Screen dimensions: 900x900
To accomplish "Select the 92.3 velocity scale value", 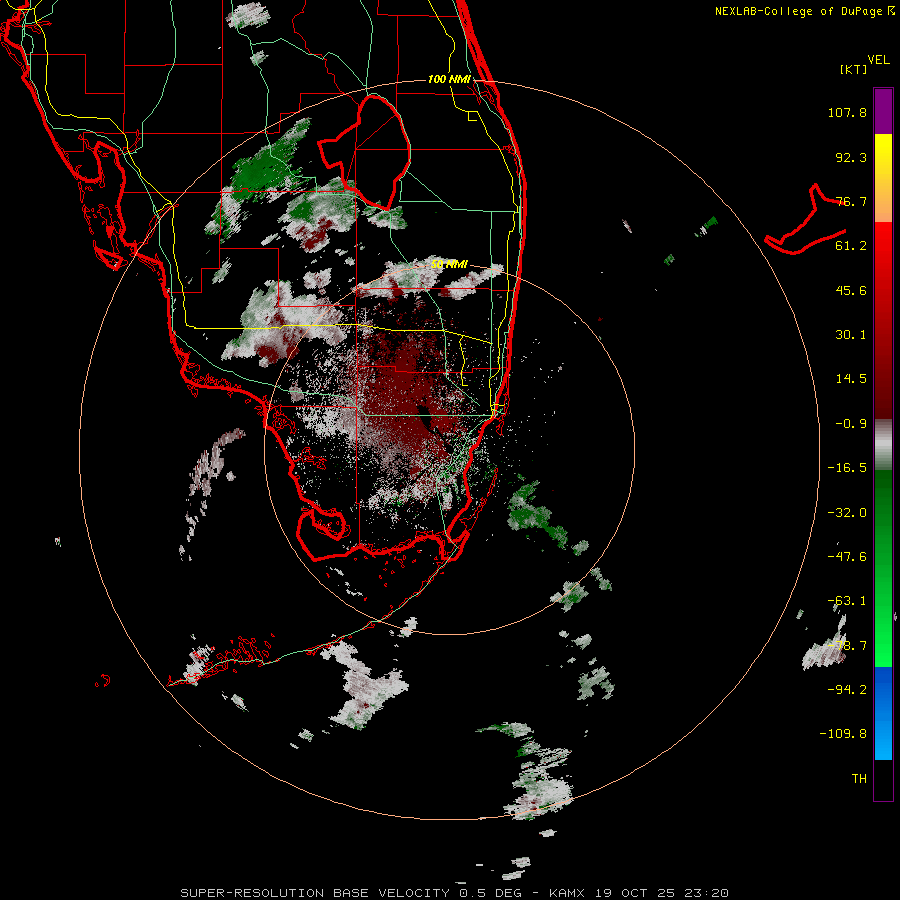I will (x=851, y=157).
